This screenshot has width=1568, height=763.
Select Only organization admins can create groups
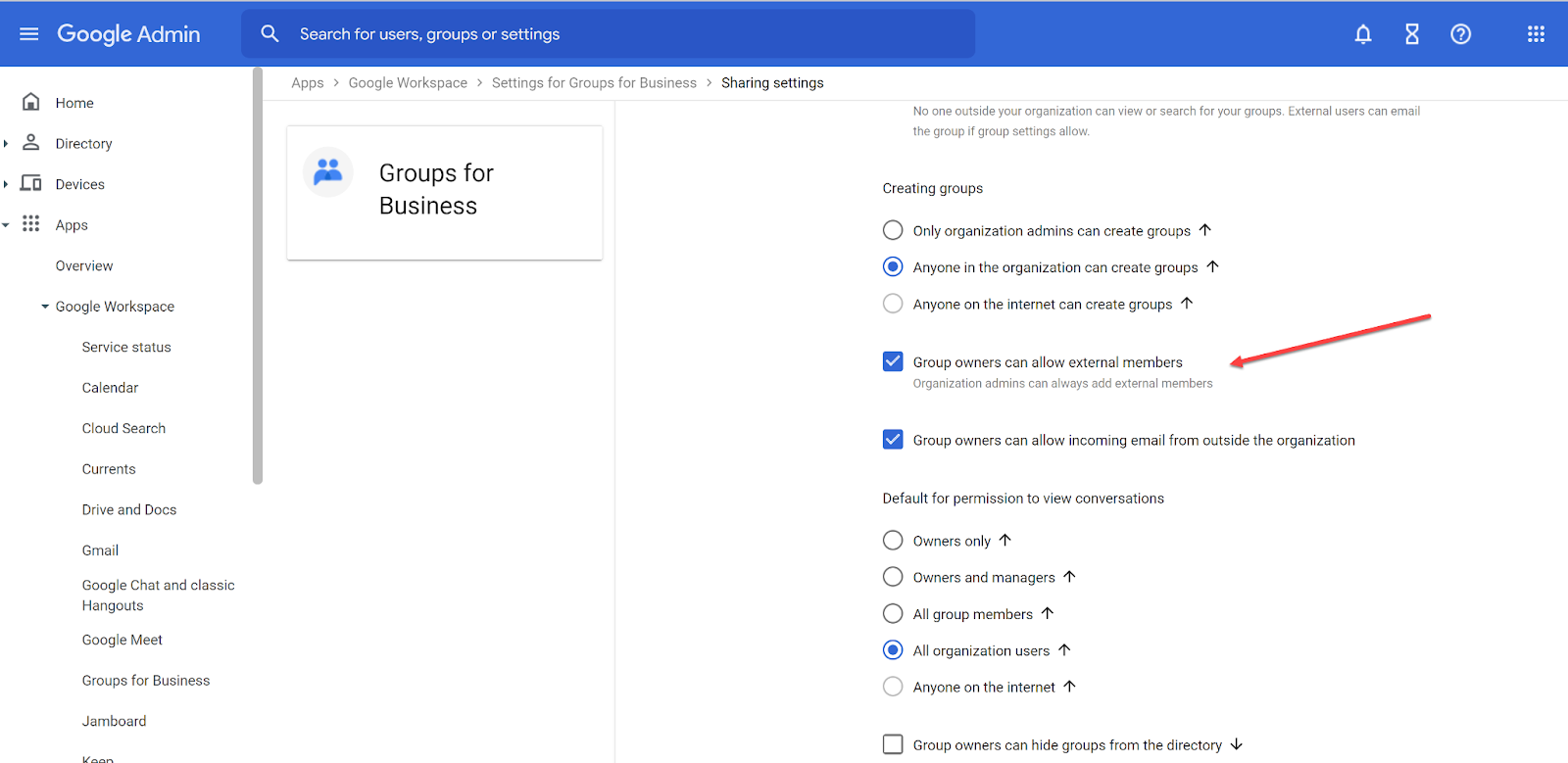(x=893, y=230)
